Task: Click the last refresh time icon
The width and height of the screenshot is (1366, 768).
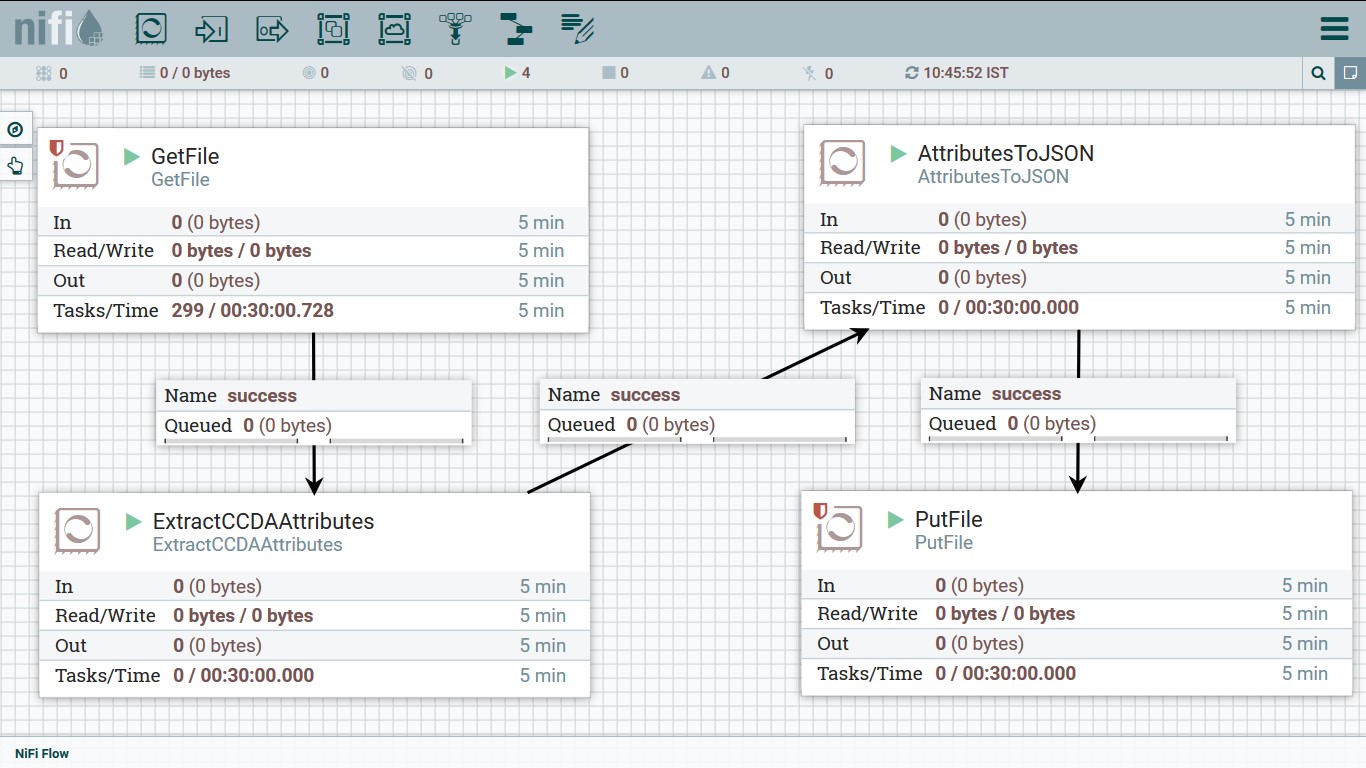Action: tap(911, 73)
